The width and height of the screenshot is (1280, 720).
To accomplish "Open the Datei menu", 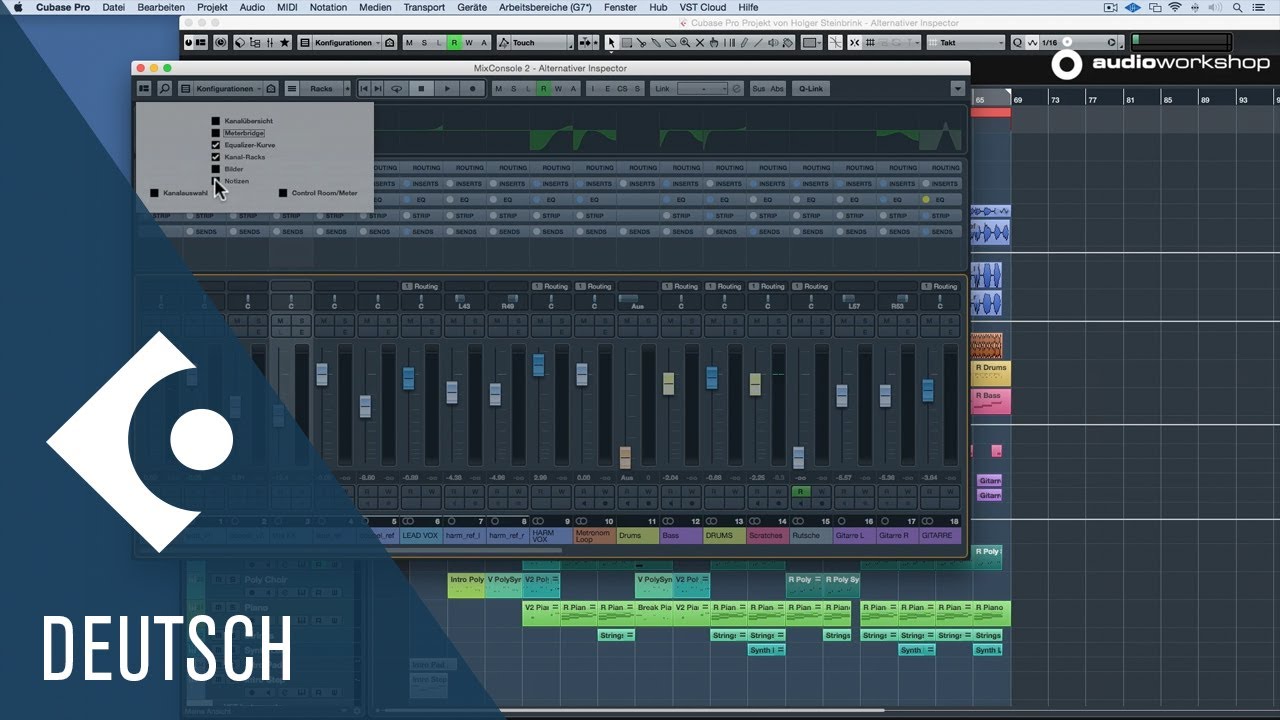I will tap(114, 7).
